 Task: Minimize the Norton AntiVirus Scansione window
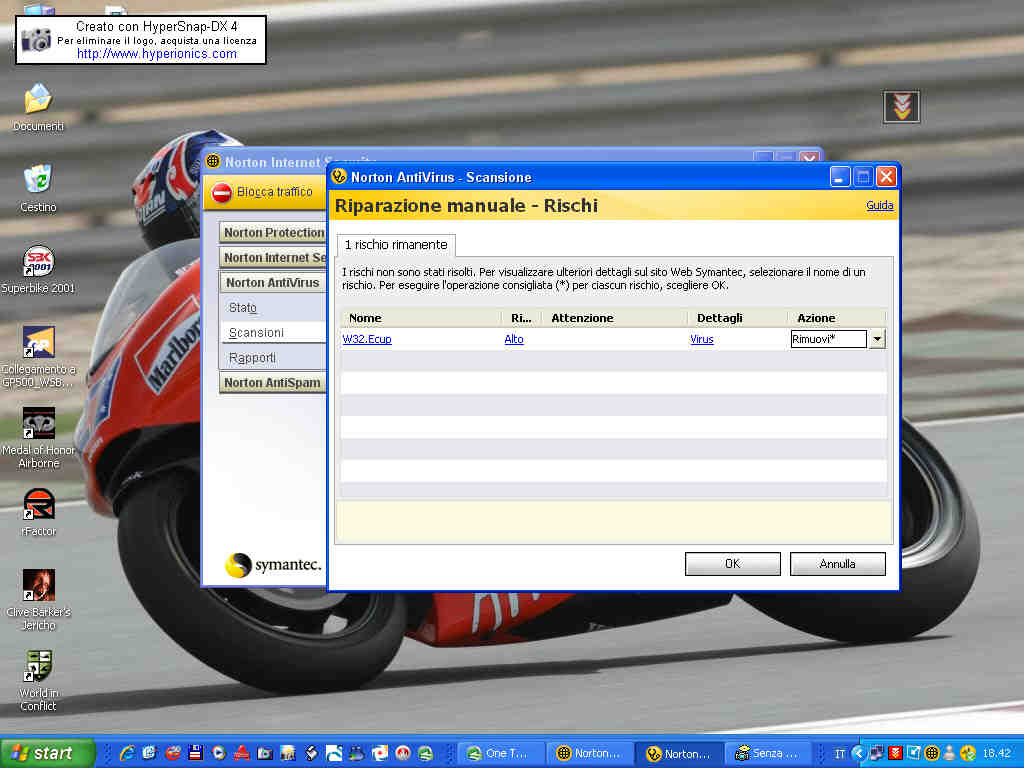840,176
